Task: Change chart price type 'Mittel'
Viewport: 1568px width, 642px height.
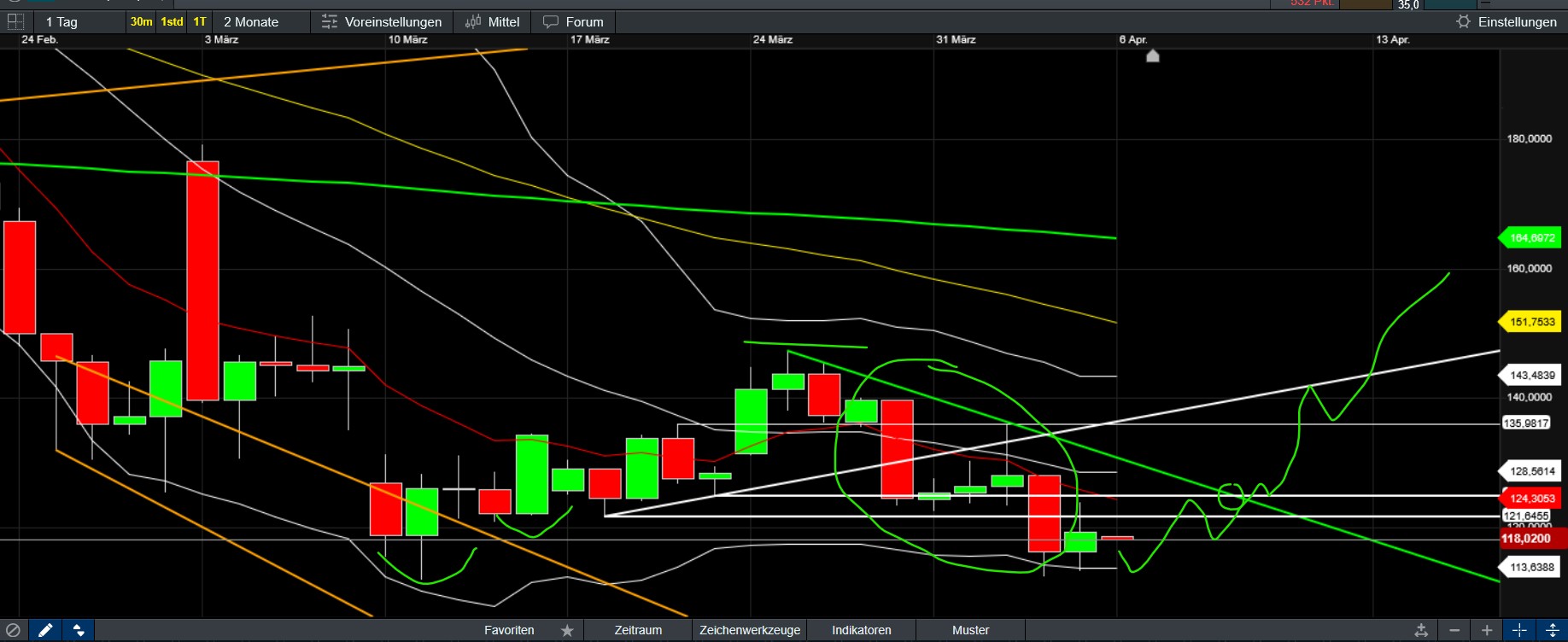Action: 492,21
